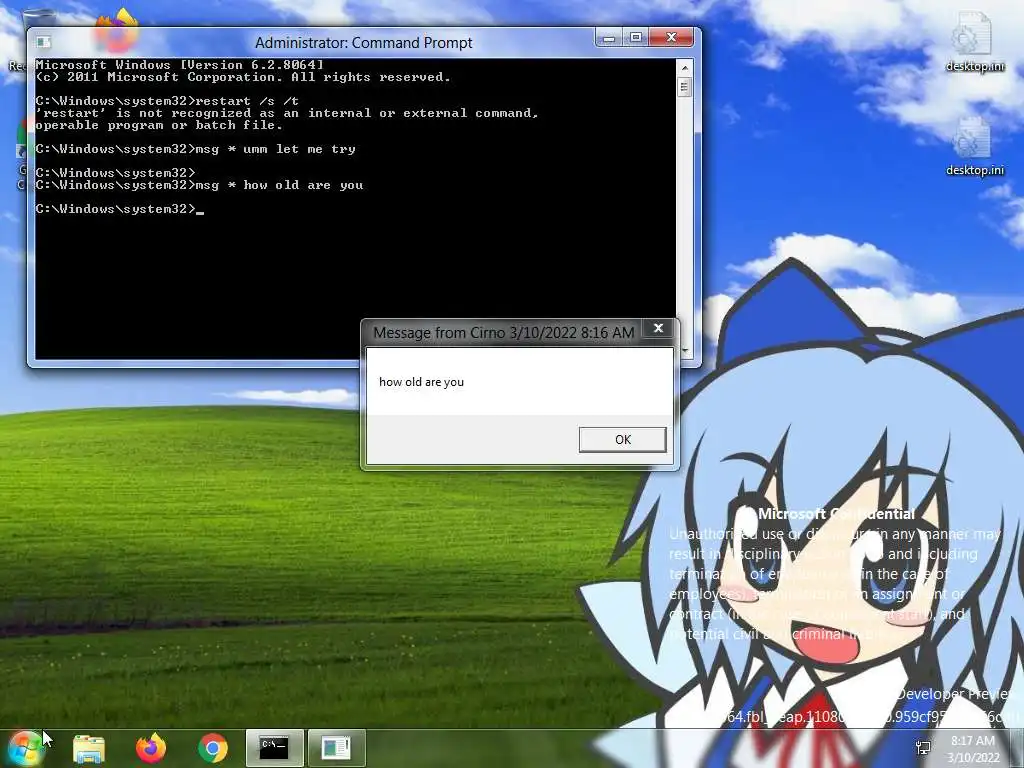1024x768 pixels.
Task: Click OK in the message dialog
Action: coord(622,440)
